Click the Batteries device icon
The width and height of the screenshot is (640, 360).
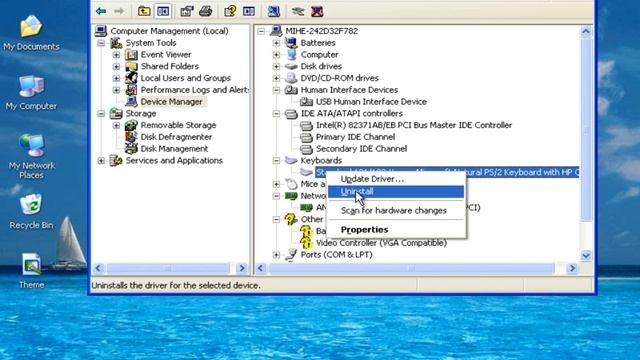[291, 42]
